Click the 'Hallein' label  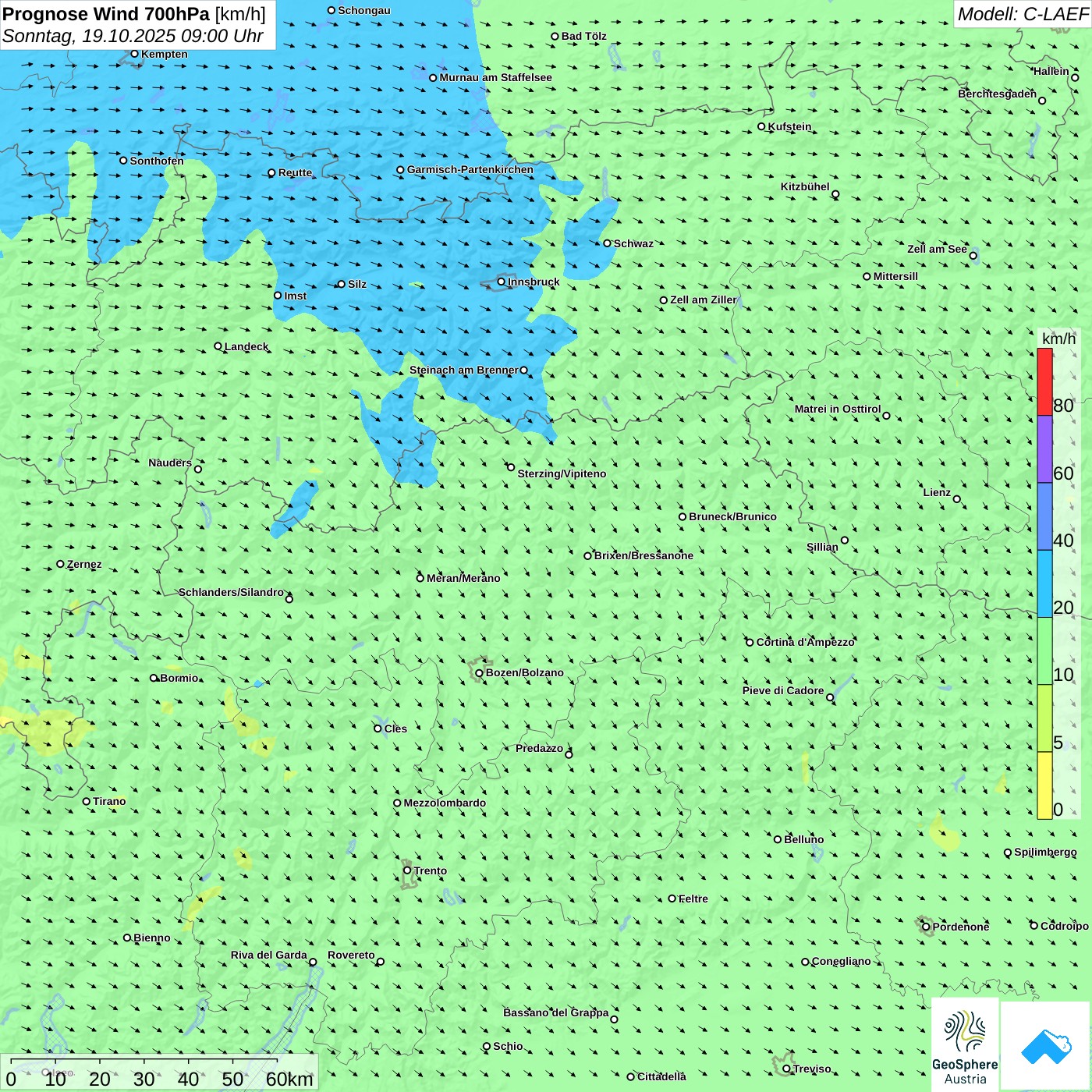point(1051,71)
